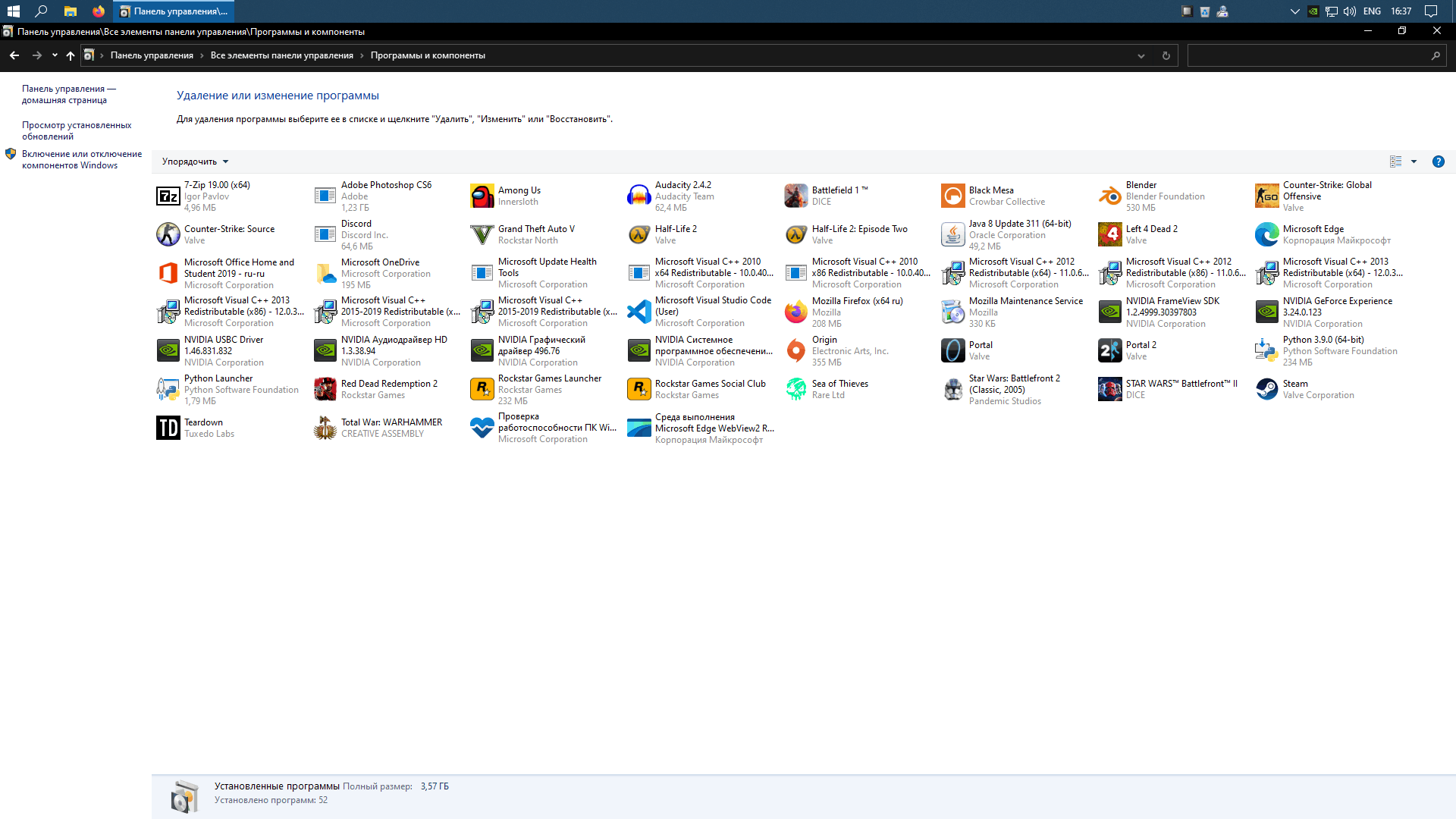1456x819 pixels.
Task: Click the Microsoft Edge icon
Action: [1267, 235]
